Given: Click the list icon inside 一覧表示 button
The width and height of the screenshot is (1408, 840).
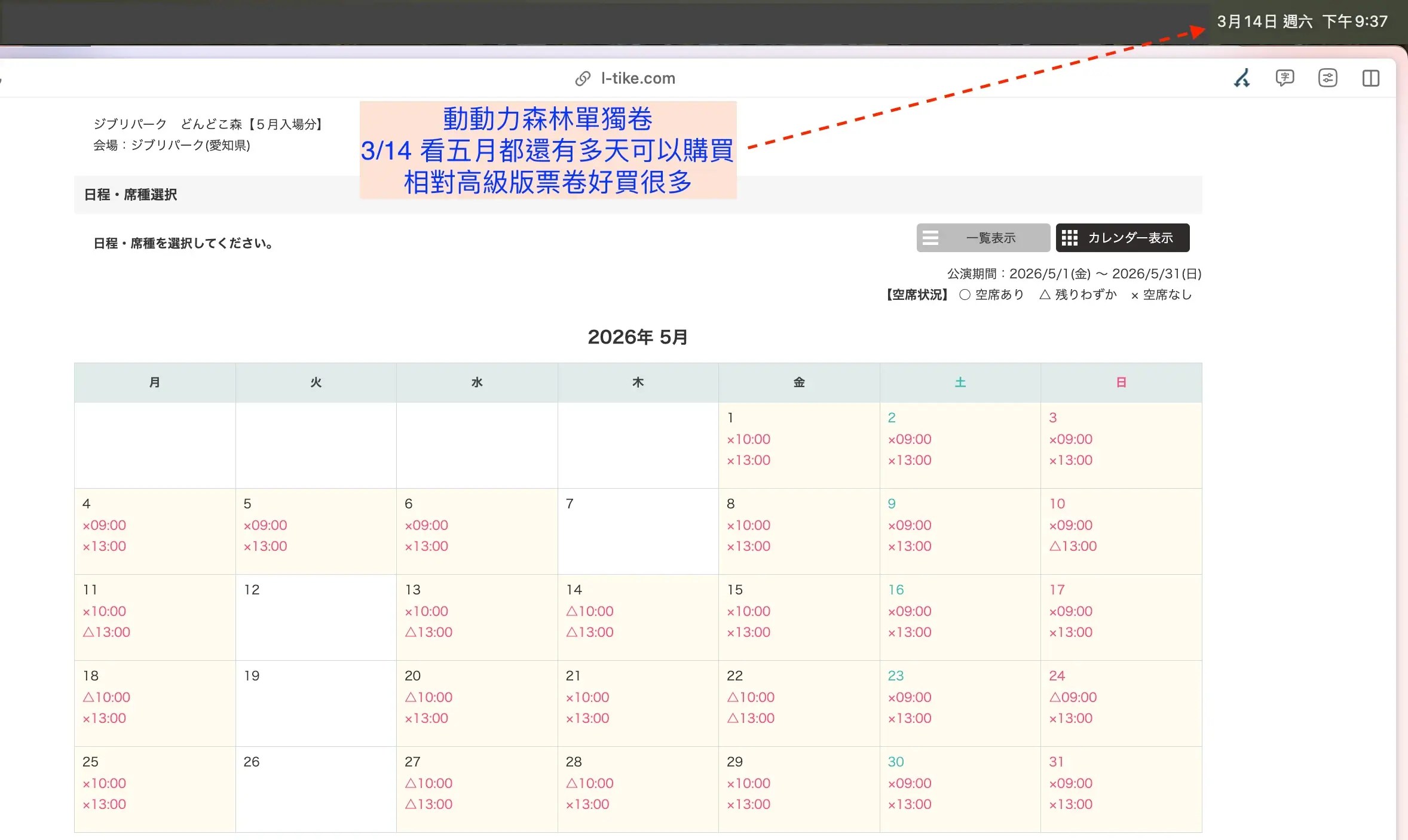Looking at the screenshot, I should coord(931,237).
